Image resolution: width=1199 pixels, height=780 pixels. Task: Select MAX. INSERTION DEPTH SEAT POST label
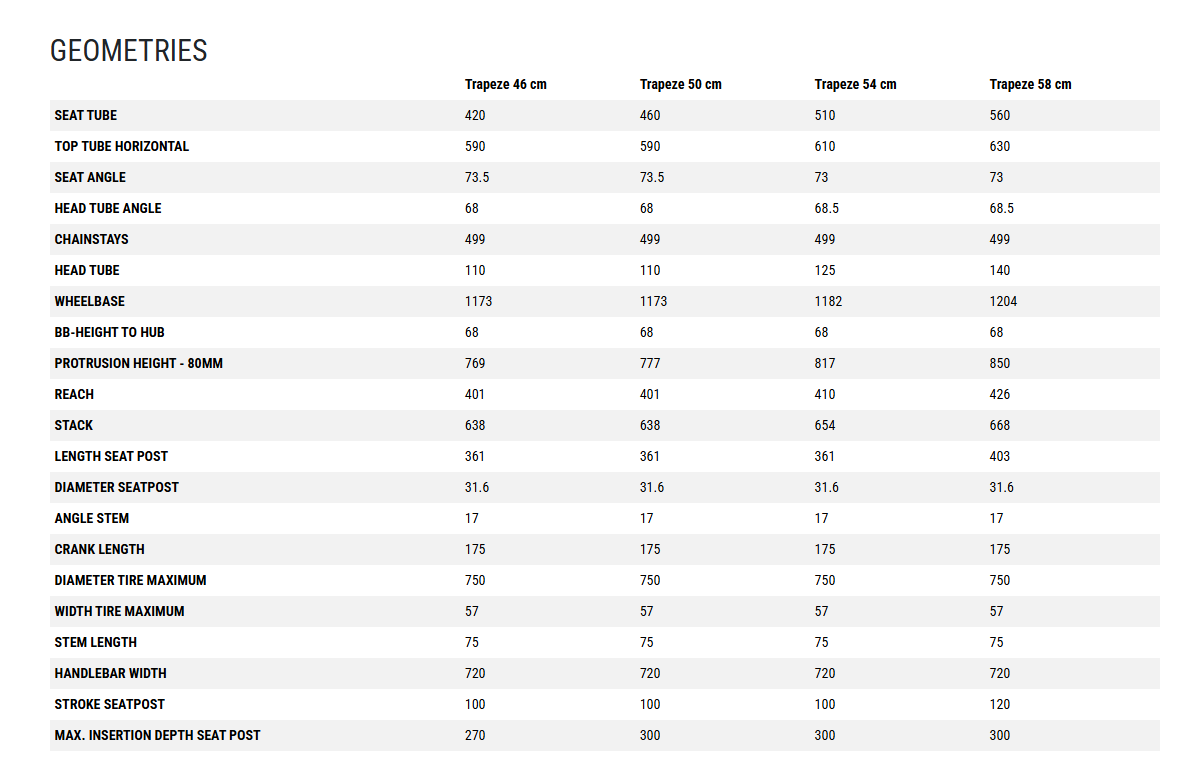pos(158,735)
